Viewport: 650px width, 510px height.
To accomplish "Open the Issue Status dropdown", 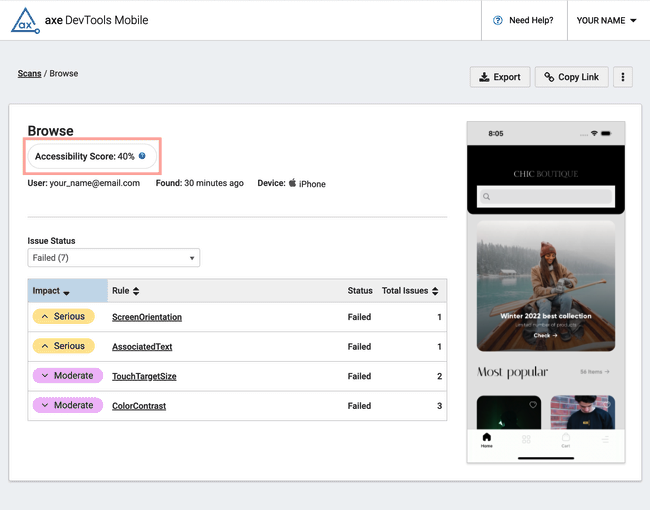I will 113,258.
